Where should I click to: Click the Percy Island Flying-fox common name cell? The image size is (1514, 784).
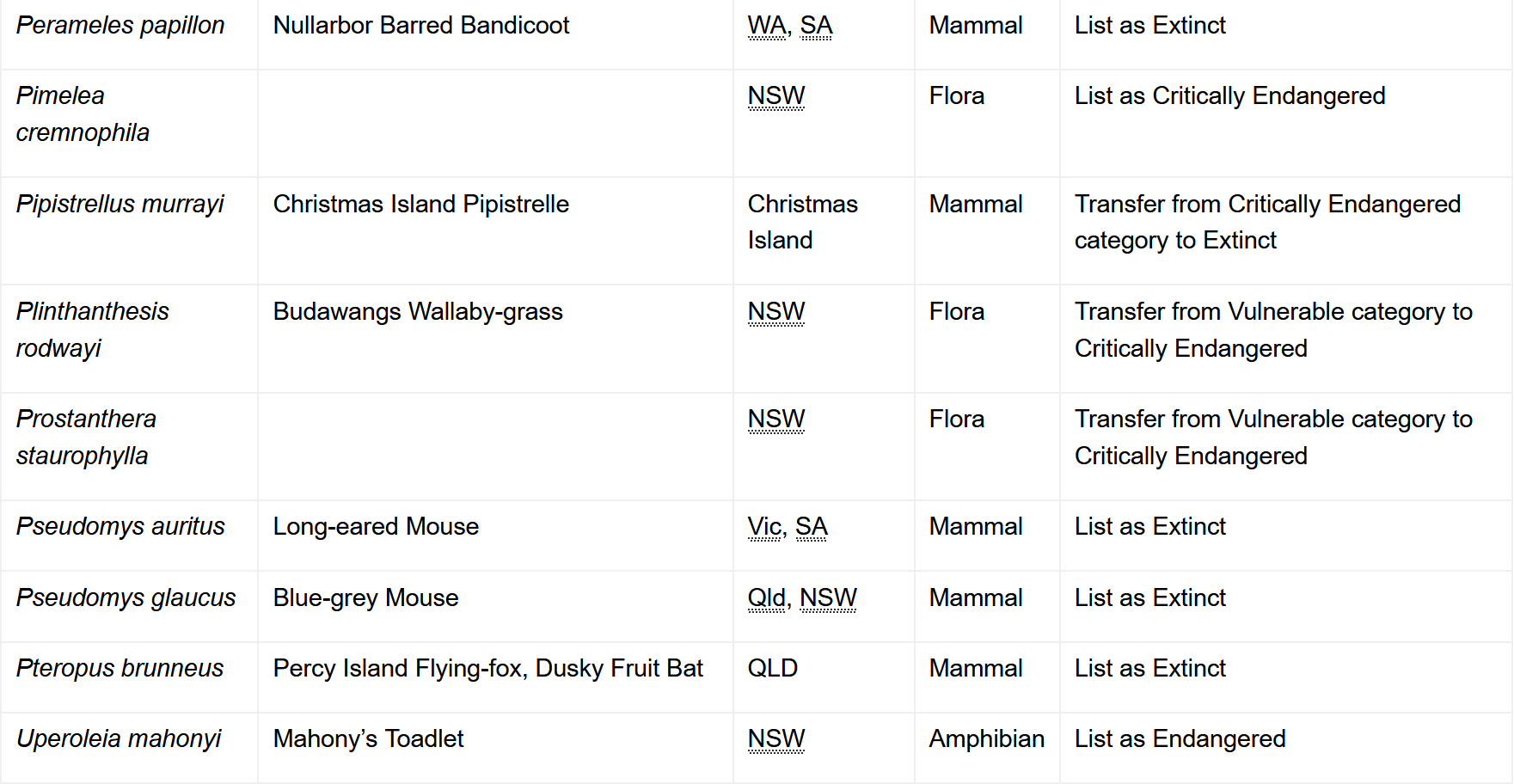pos(487,669)
